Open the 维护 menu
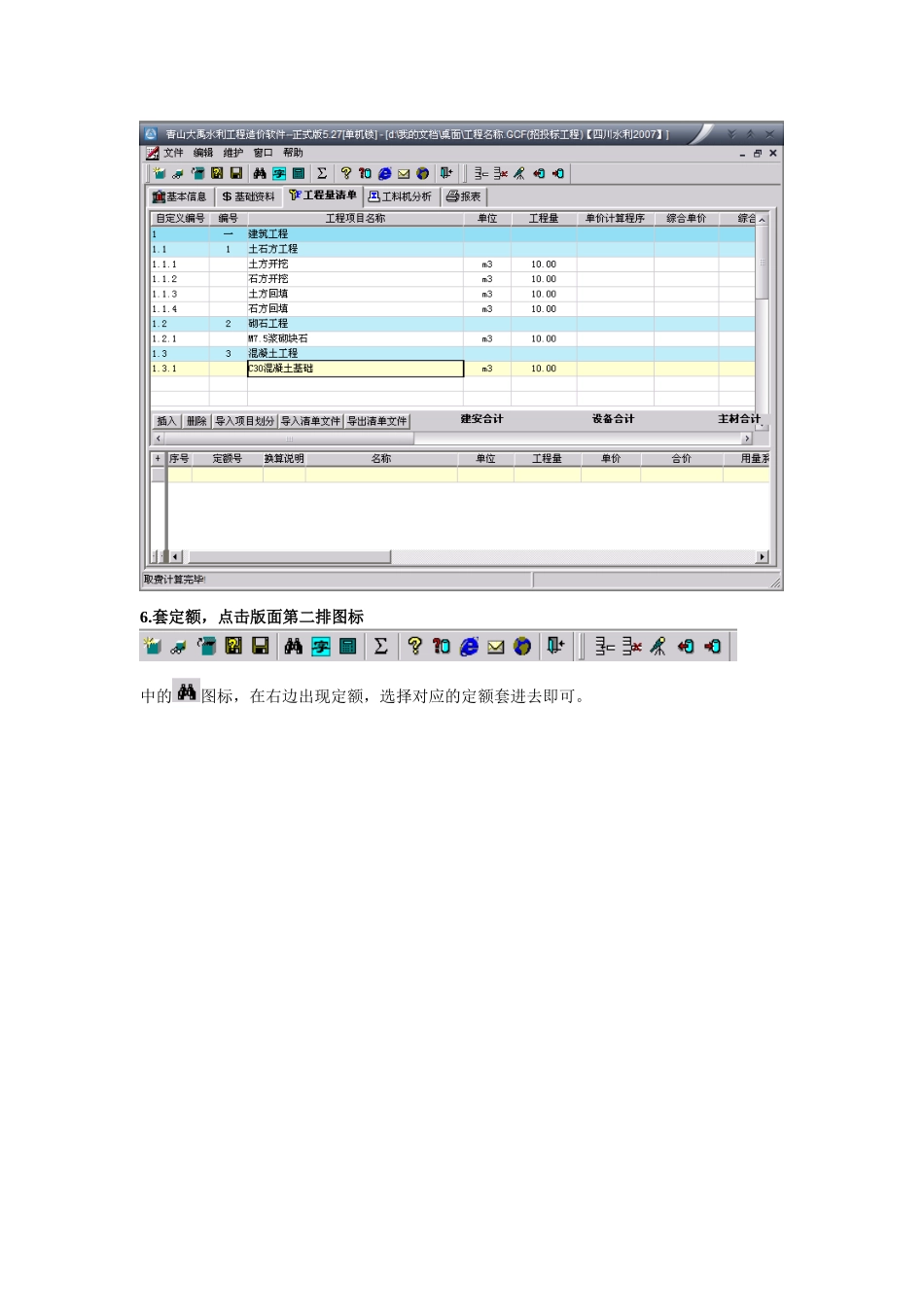The width and height of the screenshot is (924, 1307). [232, 154]
